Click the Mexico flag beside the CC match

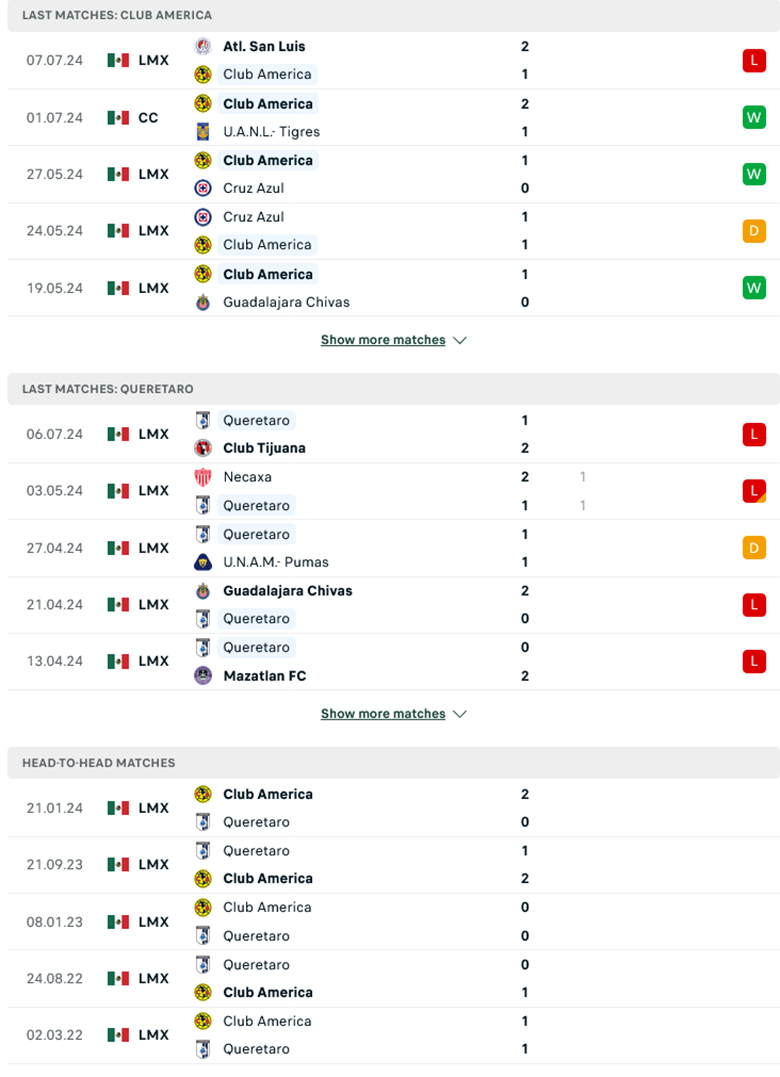point(118,118)
